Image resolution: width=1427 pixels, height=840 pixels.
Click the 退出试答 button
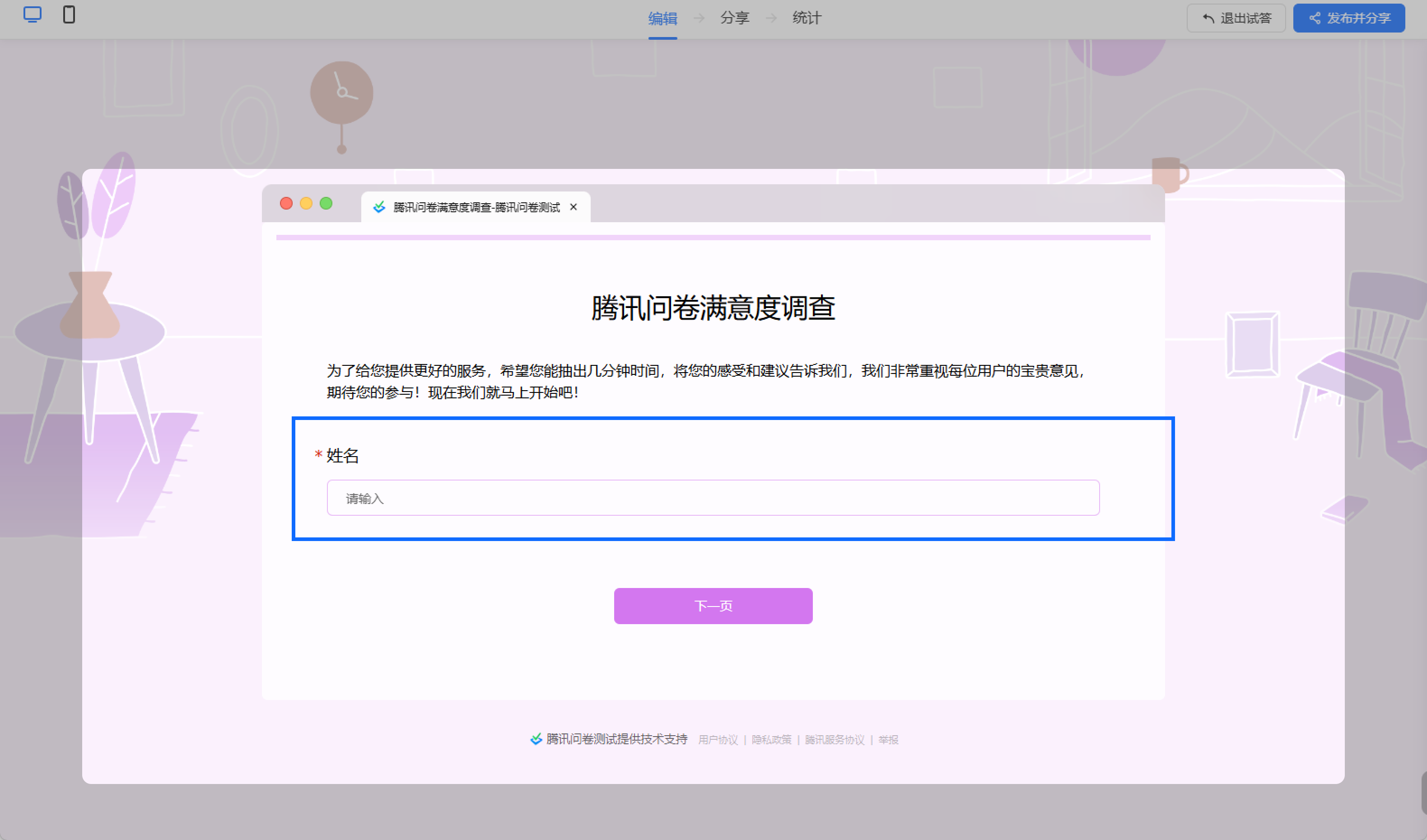pyautogui.click(x=1236, y=18)
